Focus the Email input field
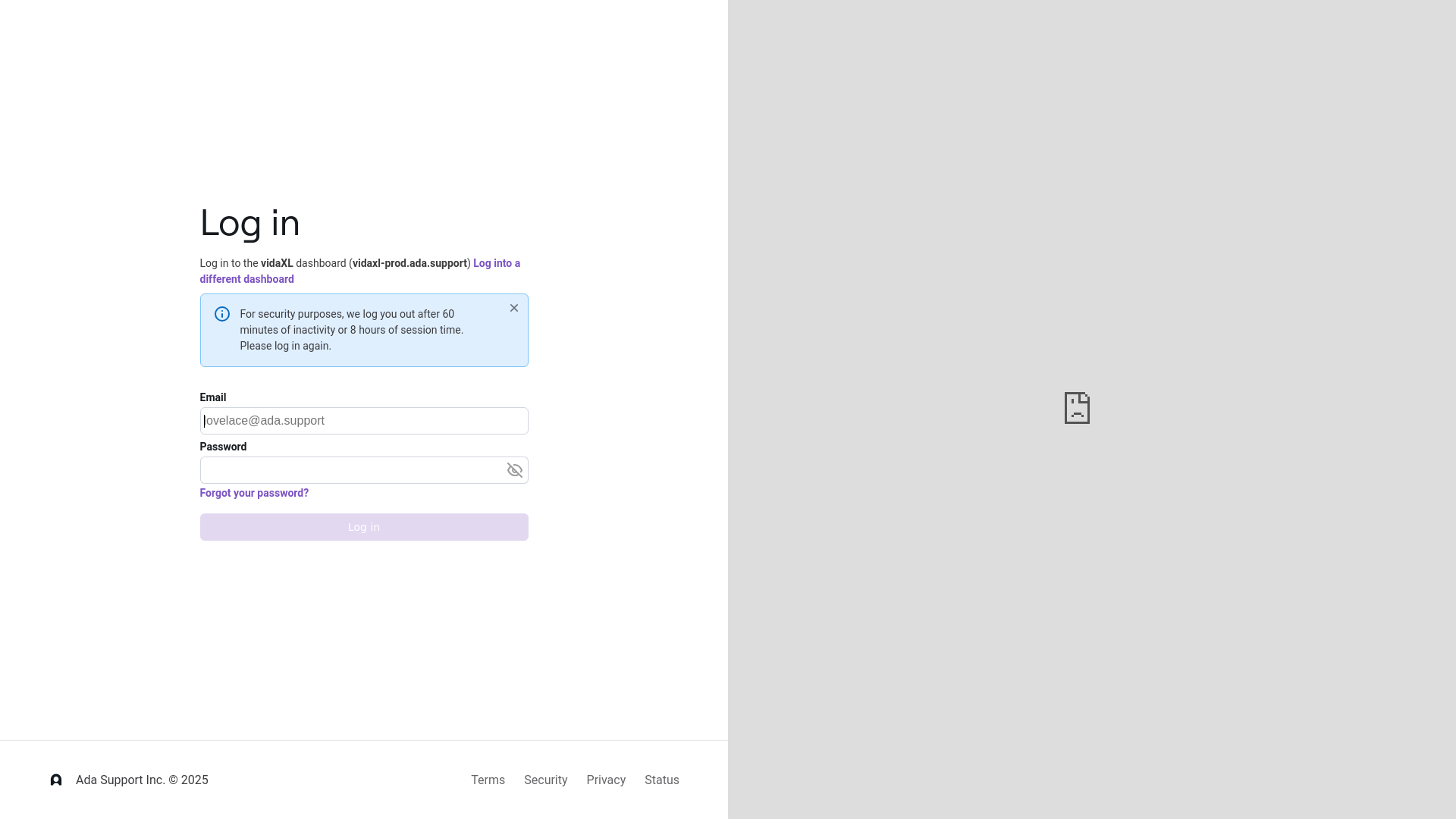Viewport: 1456px width, 819px height. [364, 421]
